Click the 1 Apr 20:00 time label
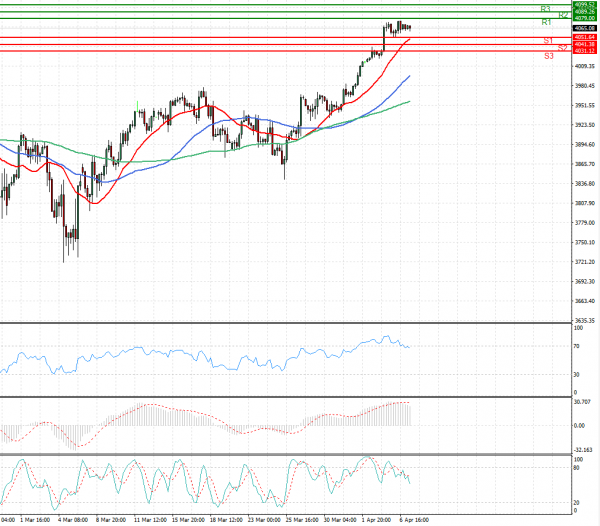Viewport: 600px width, 526px height. click(376, 520)
